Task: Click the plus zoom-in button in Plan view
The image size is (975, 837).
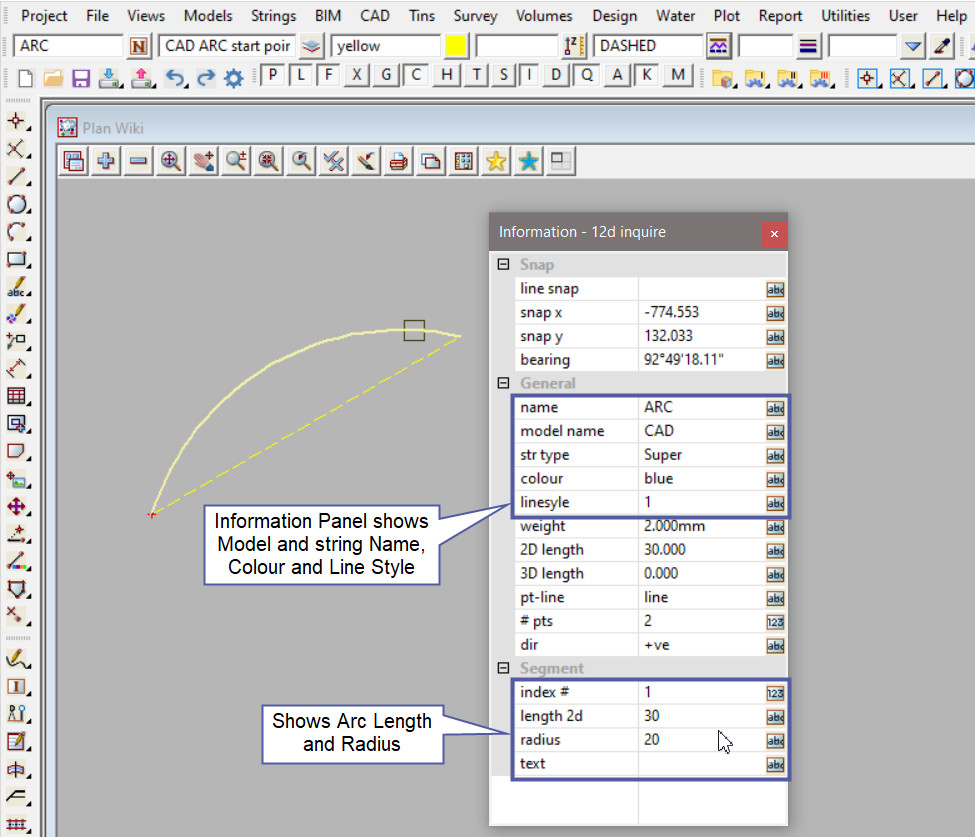Action: pyautogui.click(x=105, y=161)
